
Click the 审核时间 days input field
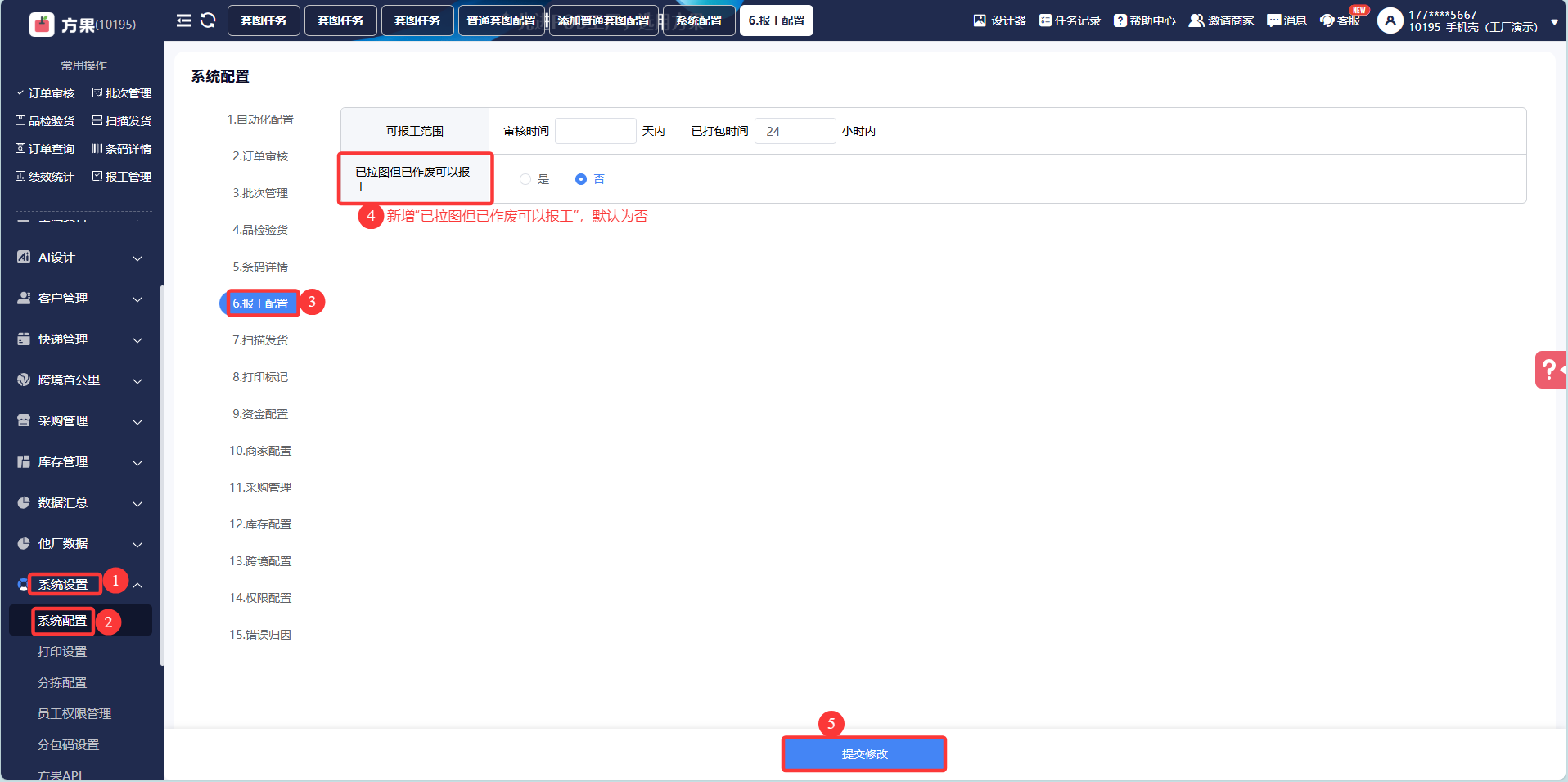click(x=596, y=131)
